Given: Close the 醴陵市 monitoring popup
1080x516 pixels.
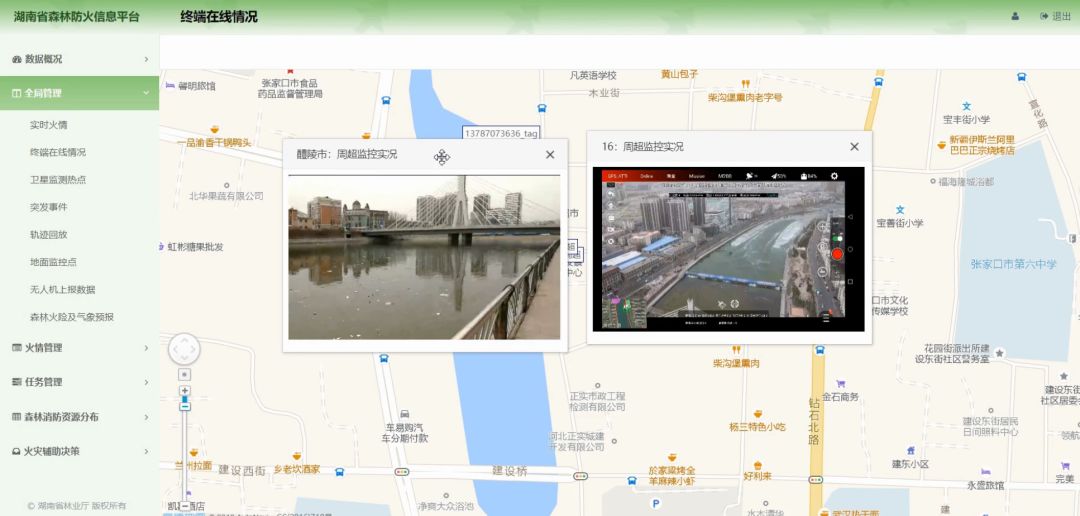Looking at the screenshot, I should [550, 155].
